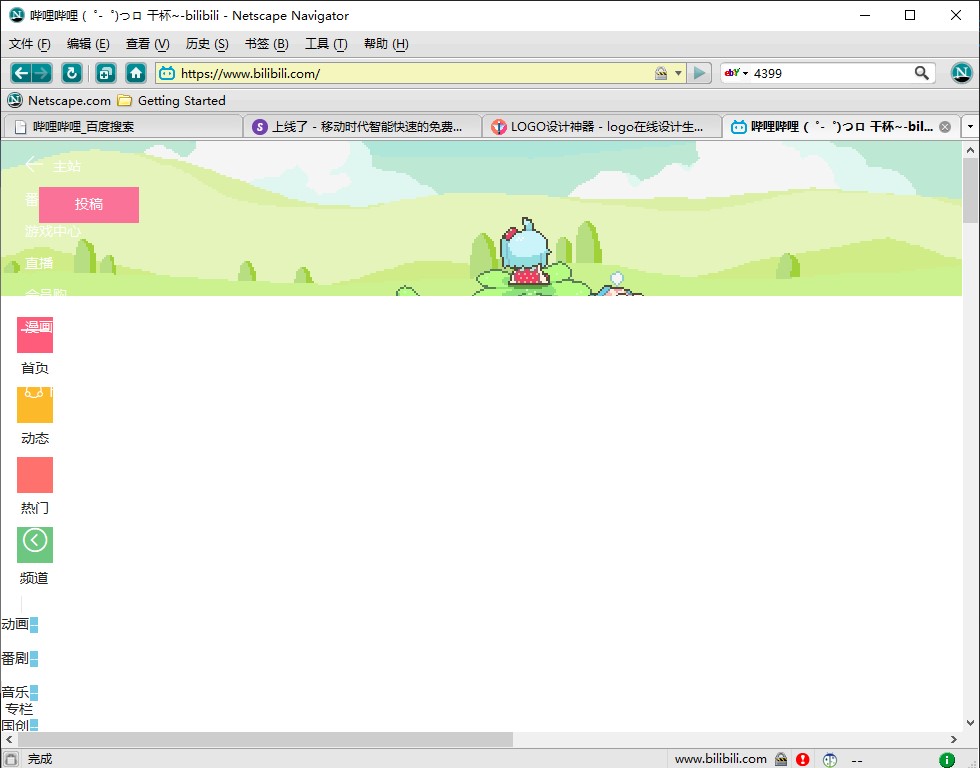Switch to the 哔哩哔哩_百度搜索 tab
Viewport: 980px width, 768px height.
pos(123,127)
